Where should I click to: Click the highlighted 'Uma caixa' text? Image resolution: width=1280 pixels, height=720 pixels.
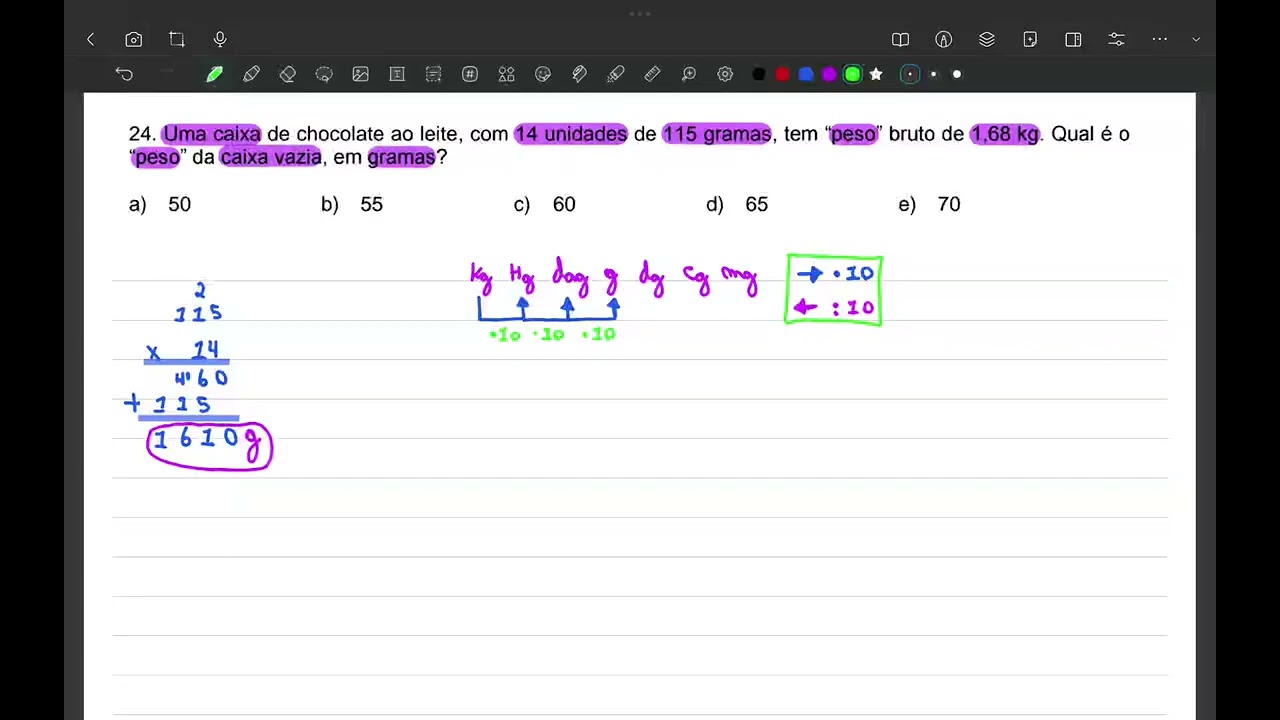pos(212,134)
